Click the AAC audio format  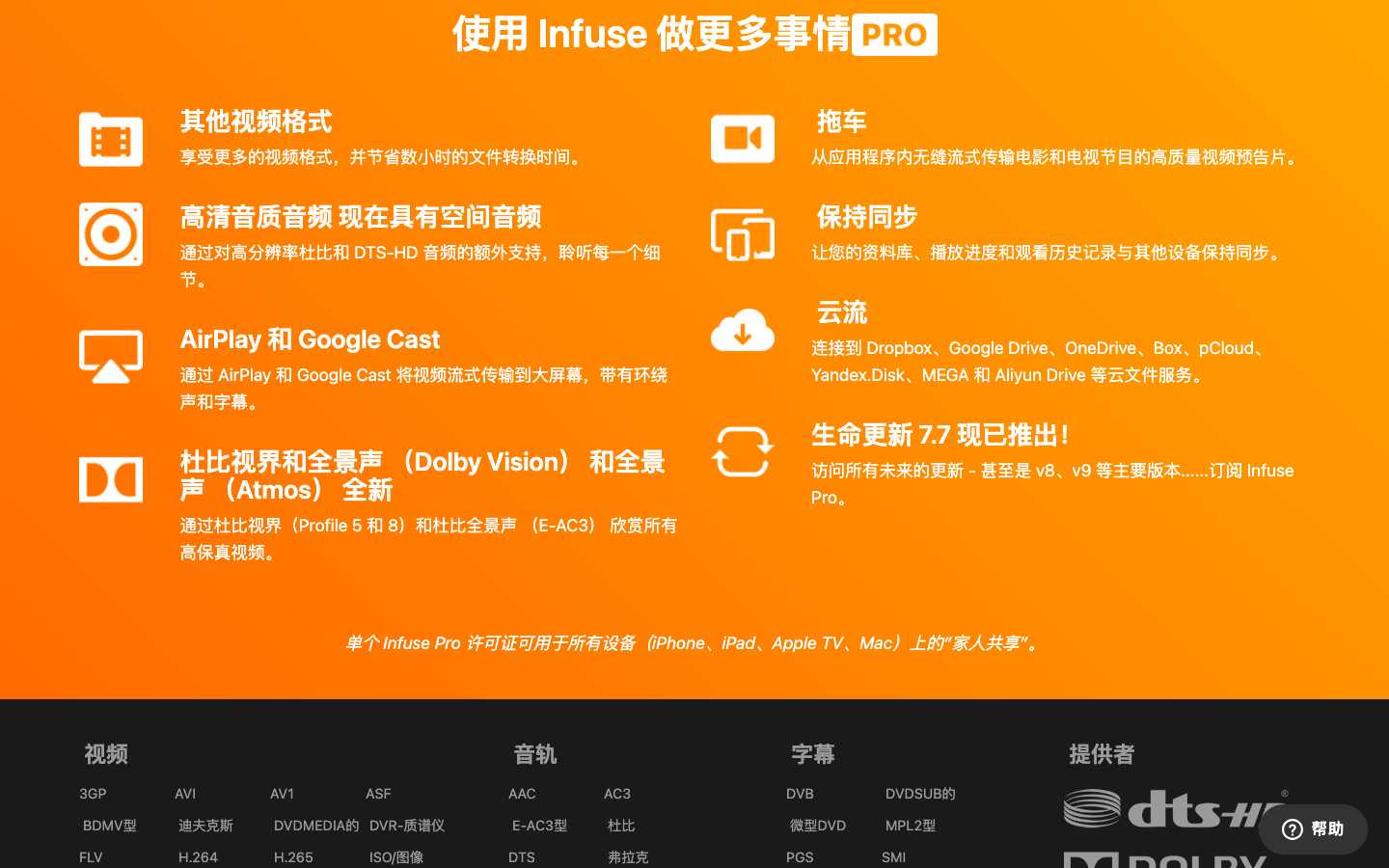(x=522, y=794)
